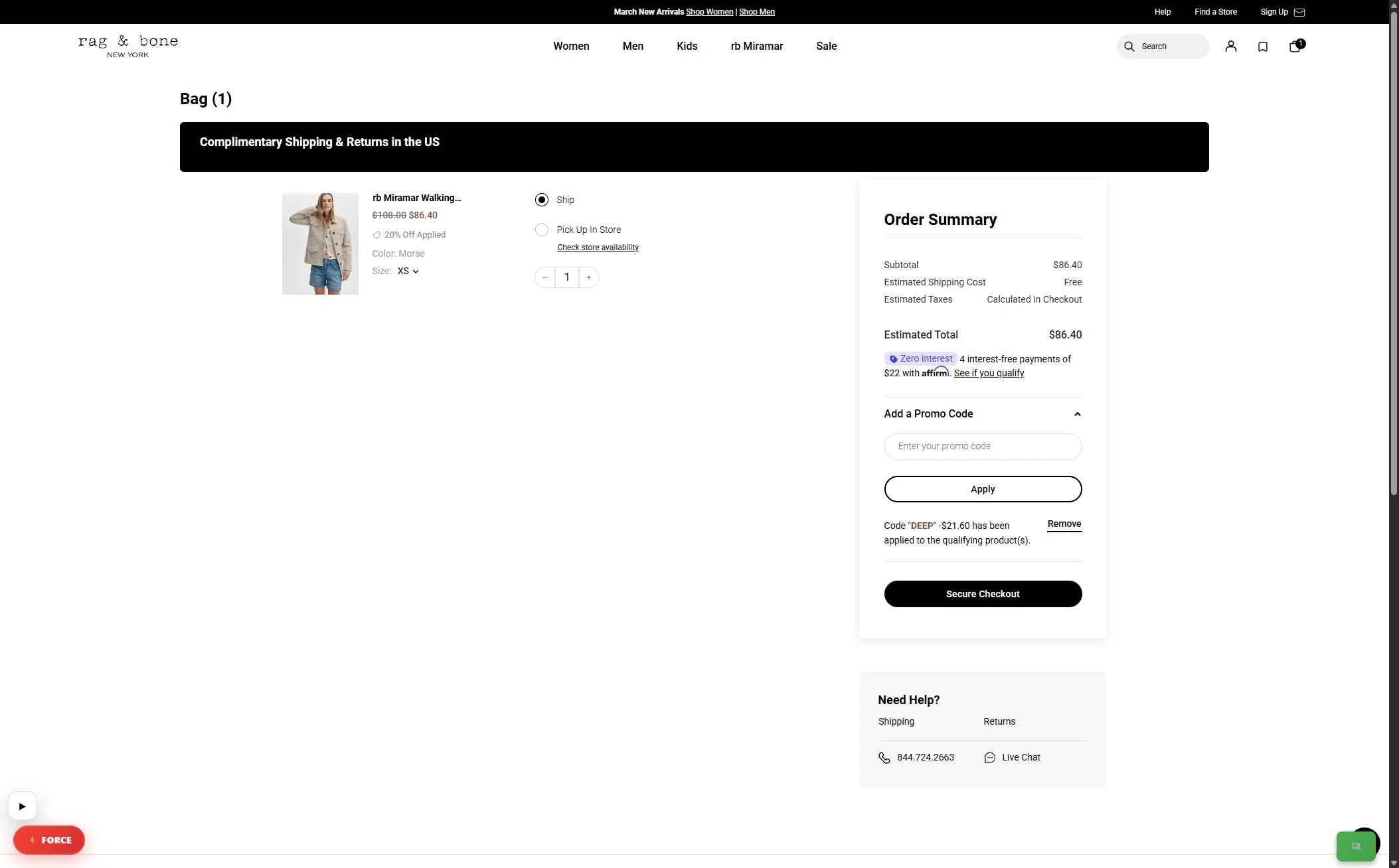Click the search magnifier icon
The height and width of the screenshot is (868, 1399).
pos(1129,46)
